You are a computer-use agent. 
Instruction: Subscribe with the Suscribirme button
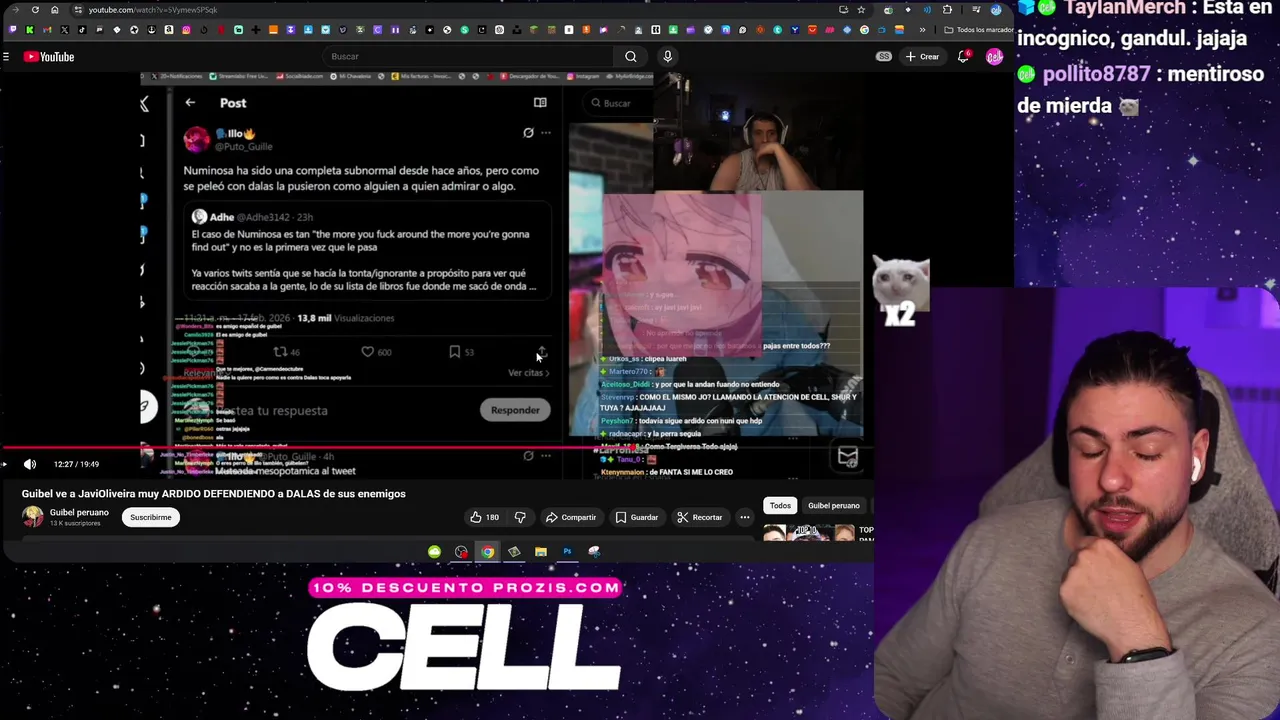click(x=150, y=517)
